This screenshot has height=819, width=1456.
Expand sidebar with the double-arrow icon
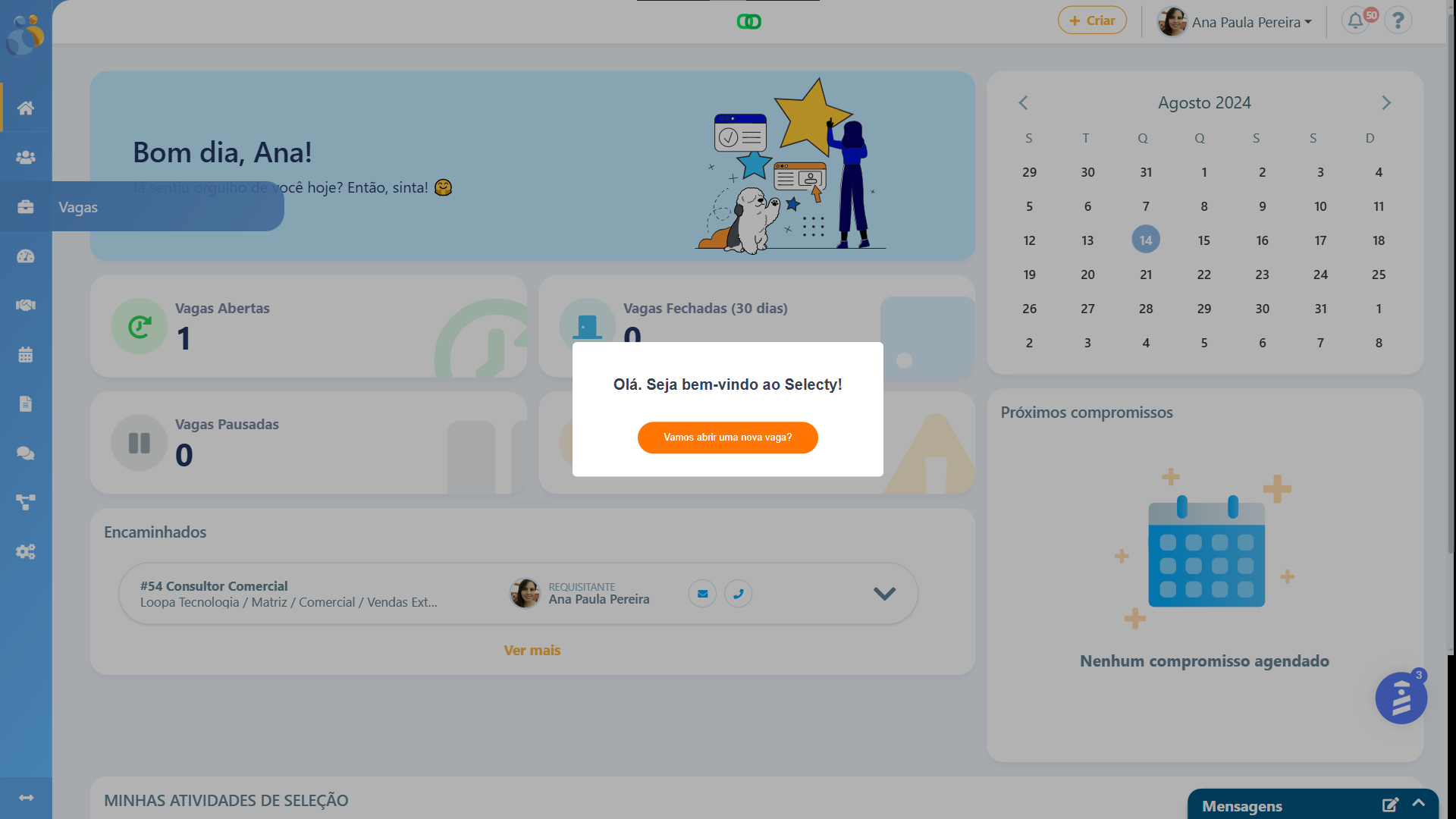[26, 797]
